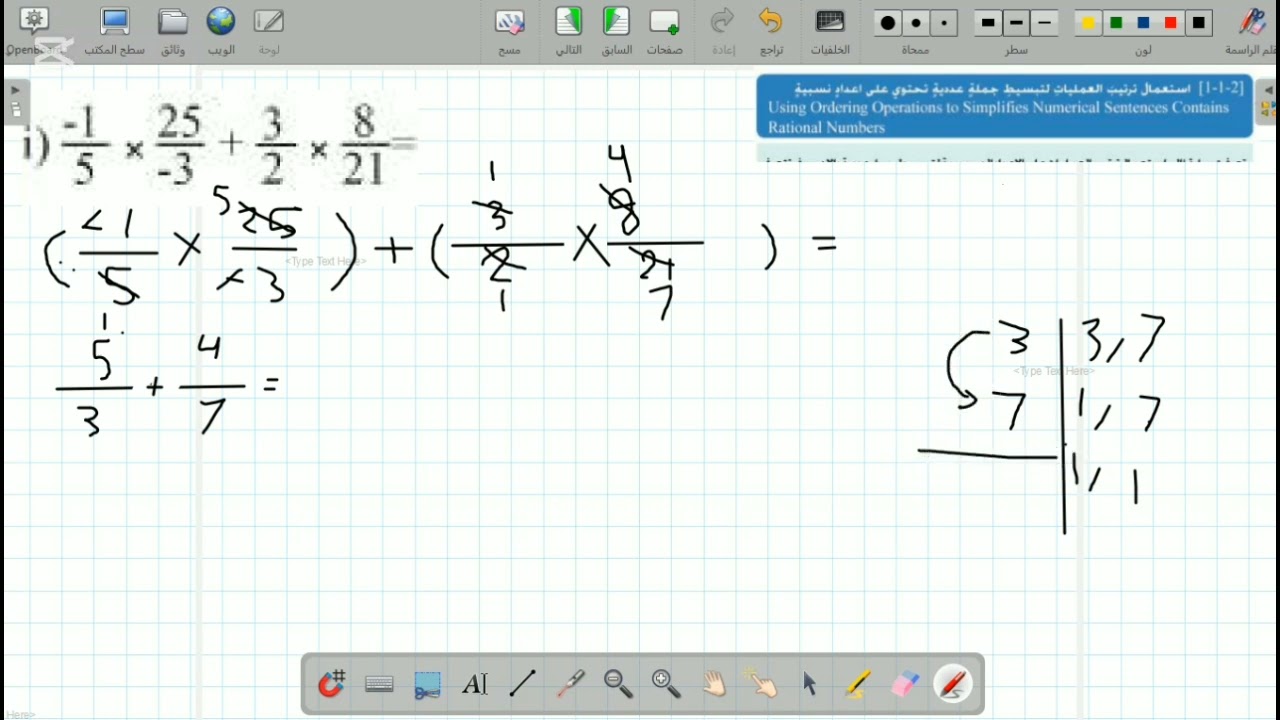
Task: Show the virtual keyboard
Action: pos(379,684)
